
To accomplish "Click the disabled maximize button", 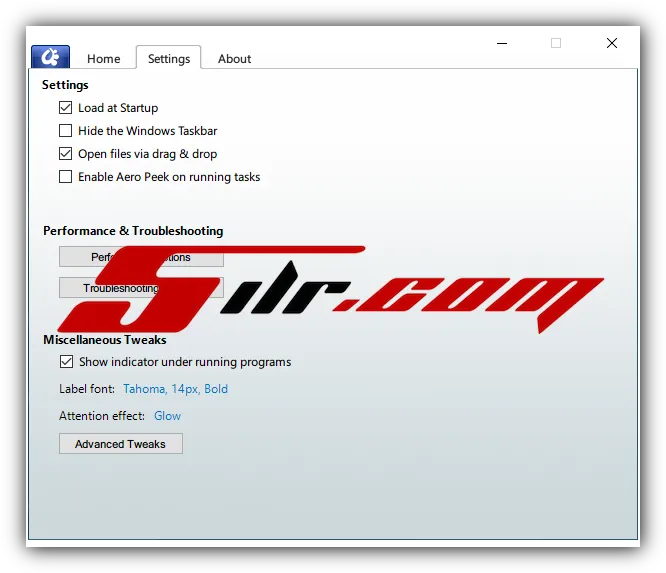I will coord(556,43).
